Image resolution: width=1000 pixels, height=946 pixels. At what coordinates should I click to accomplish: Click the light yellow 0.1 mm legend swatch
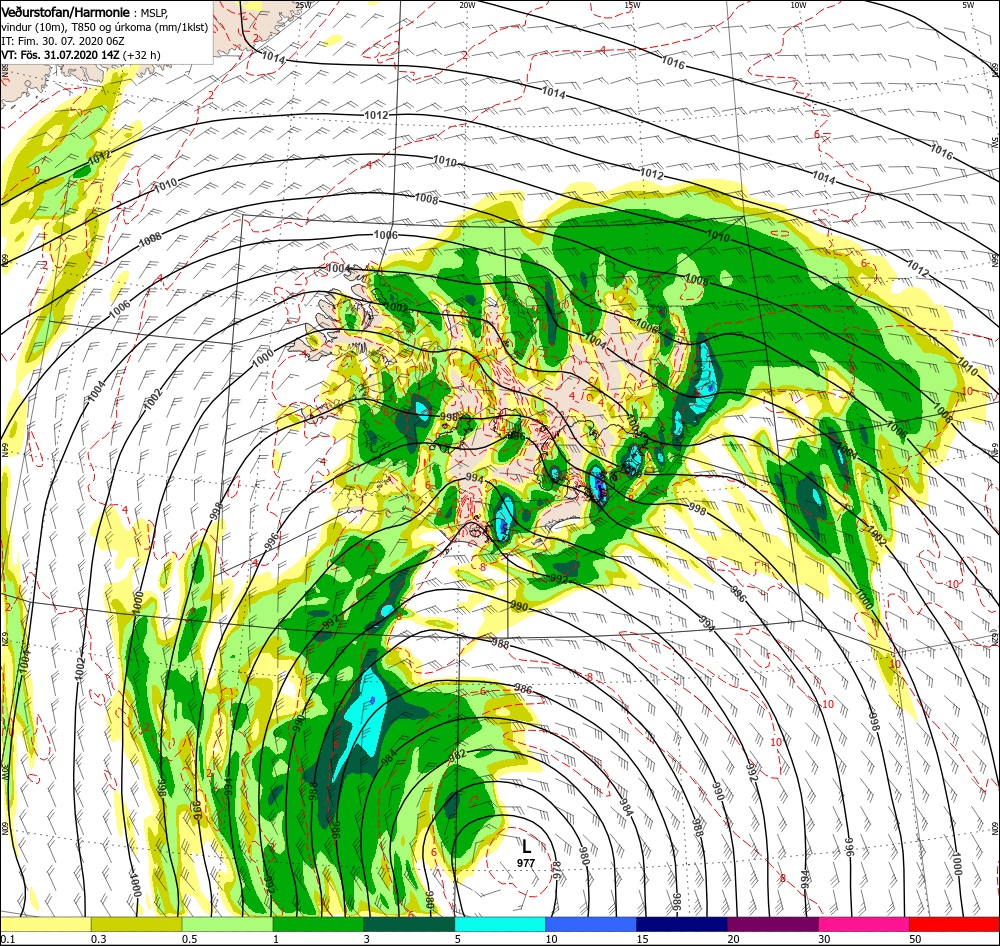pos(45,924)
